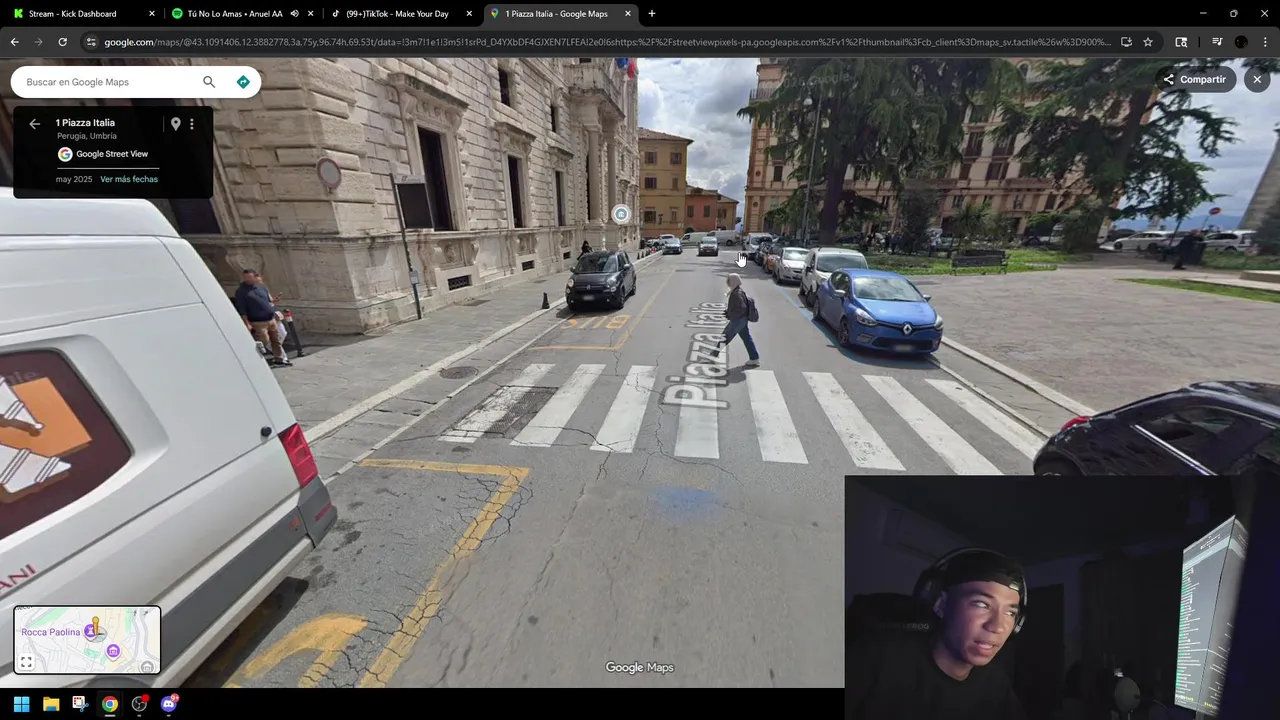Click the Chrome profile avatar
This screenshot has width=1280, height=720.
1241,42
